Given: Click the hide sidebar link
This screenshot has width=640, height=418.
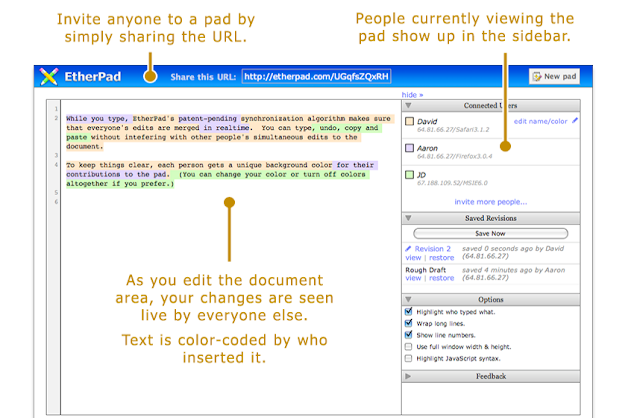Looking at the screenshot, I should pyautogui.click(x=412, y=95).
